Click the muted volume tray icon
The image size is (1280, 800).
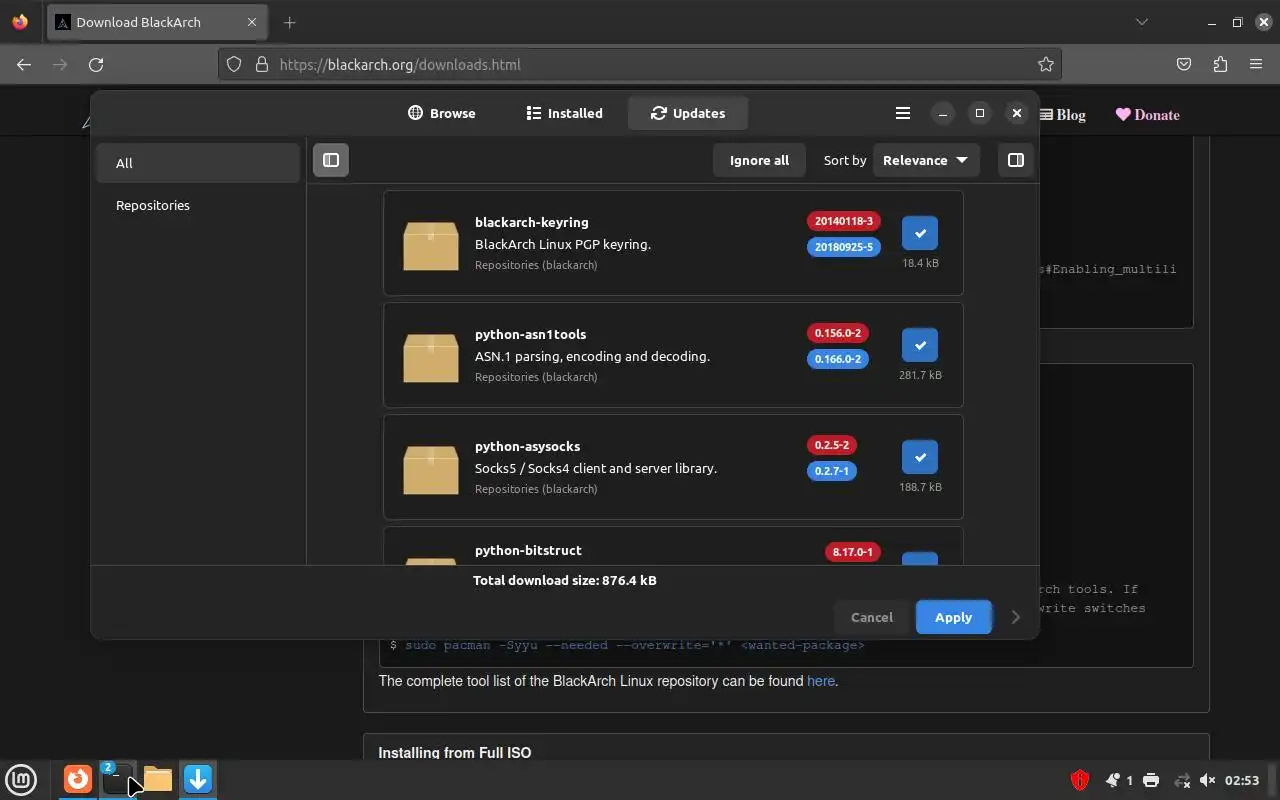(x=1208, y=780)
